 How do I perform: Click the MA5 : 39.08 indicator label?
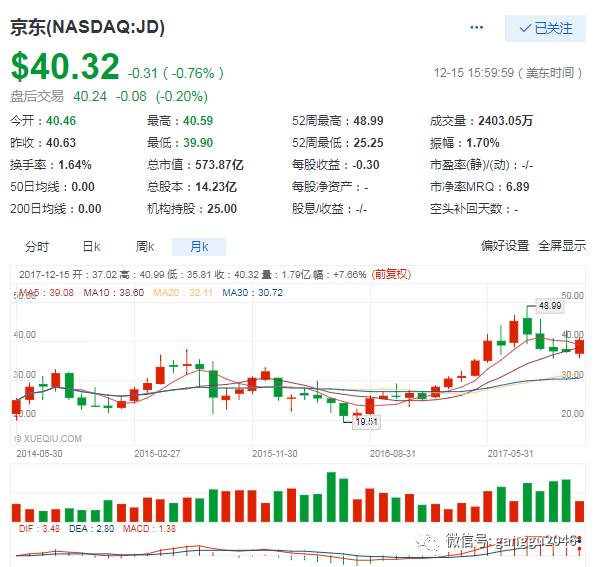coord(46,293)
